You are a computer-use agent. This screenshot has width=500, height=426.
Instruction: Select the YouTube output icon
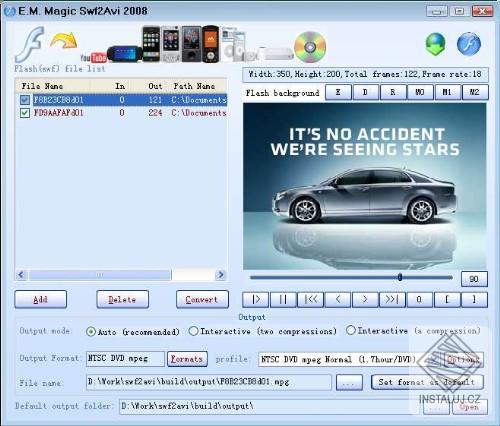[x=93, y=58]
